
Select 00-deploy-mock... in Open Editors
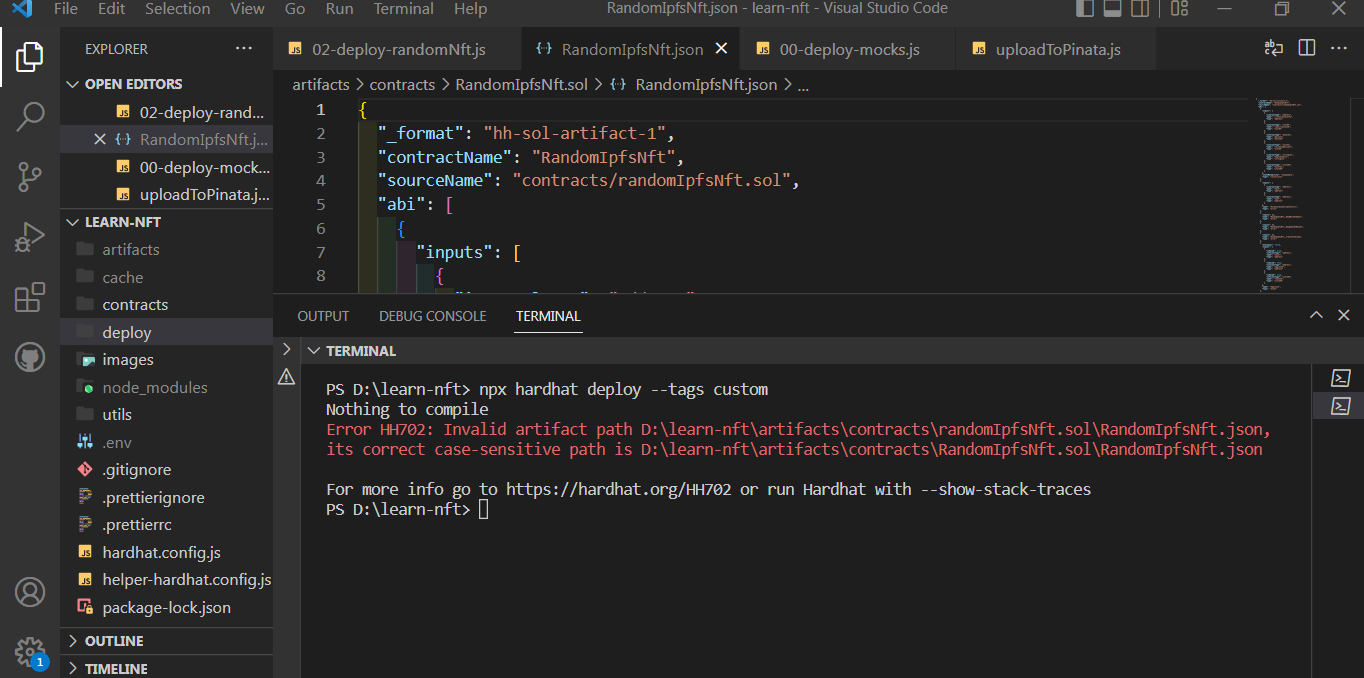(166, 167)
